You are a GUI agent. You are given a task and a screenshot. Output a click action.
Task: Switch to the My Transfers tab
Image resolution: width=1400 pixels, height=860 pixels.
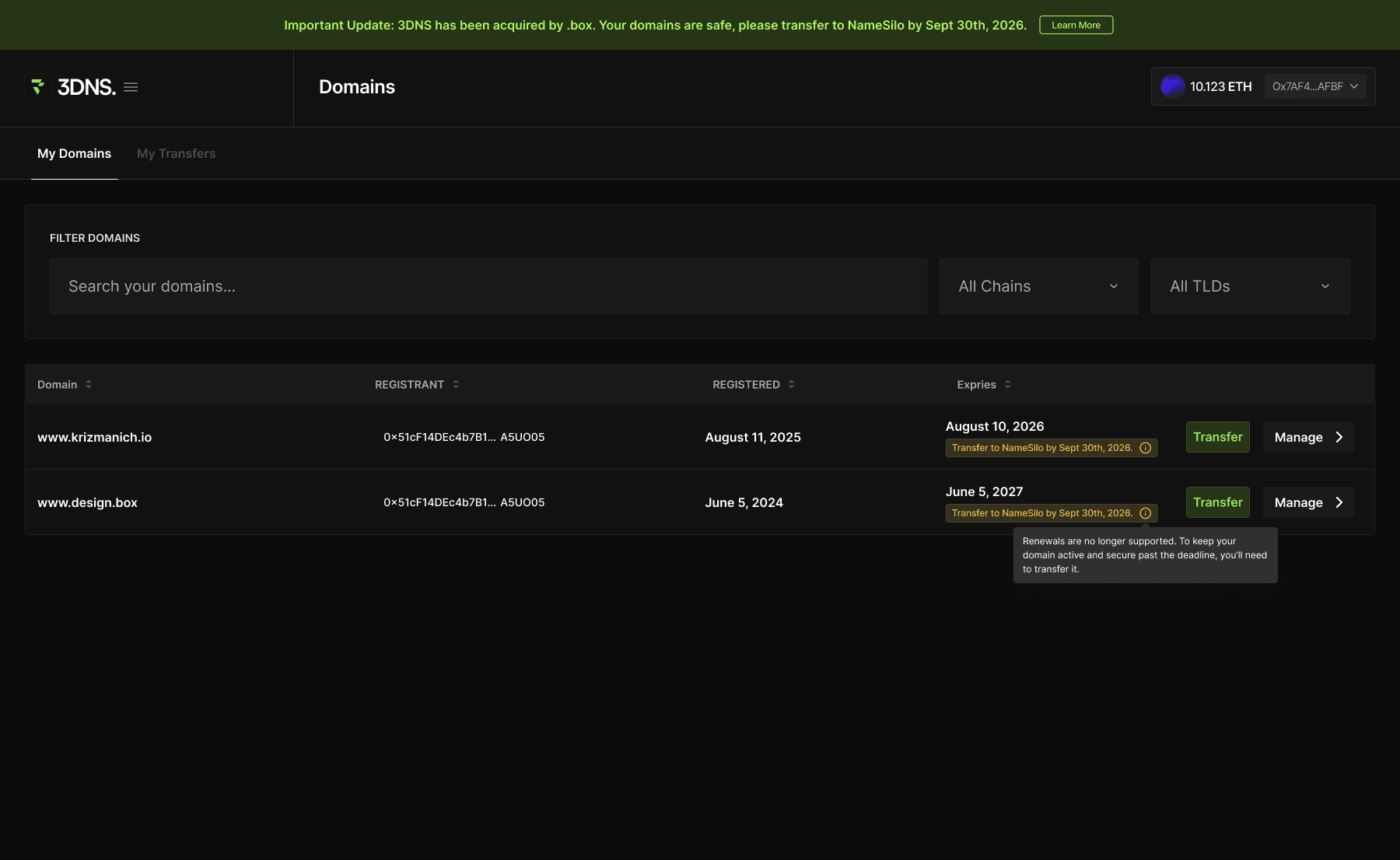(x=176, y=153)
